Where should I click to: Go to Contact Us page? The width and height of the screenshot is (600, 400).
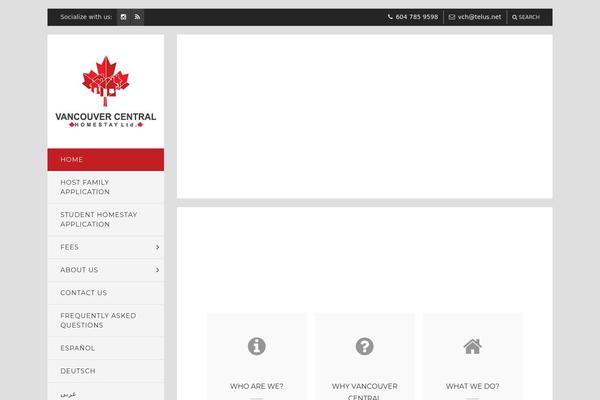point(106,293)
